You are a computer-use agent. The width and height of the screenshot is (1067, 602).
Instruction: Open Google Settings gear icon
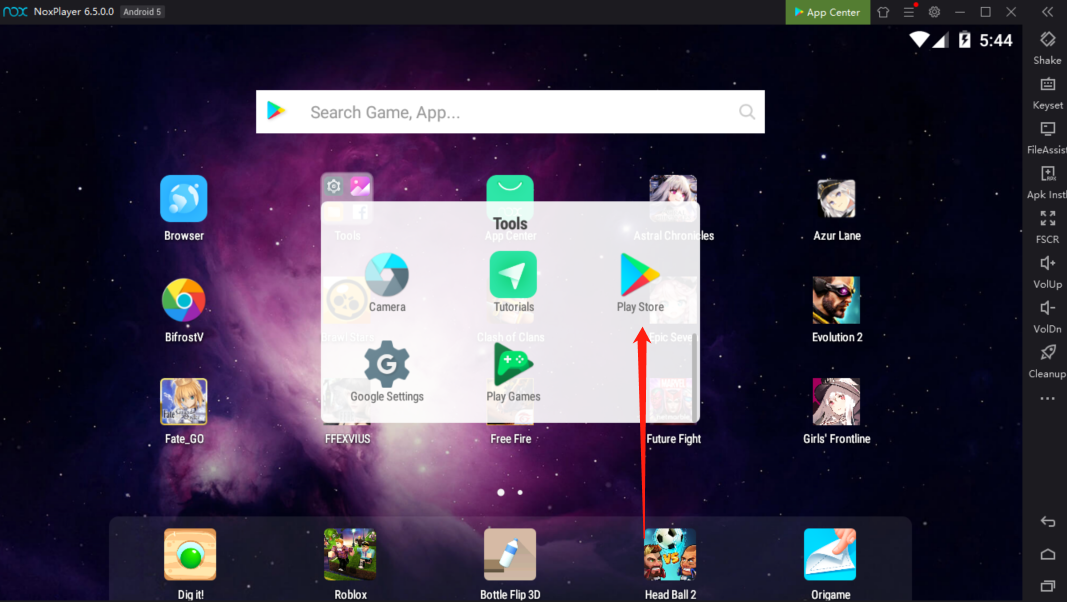[x=387, y=365]
